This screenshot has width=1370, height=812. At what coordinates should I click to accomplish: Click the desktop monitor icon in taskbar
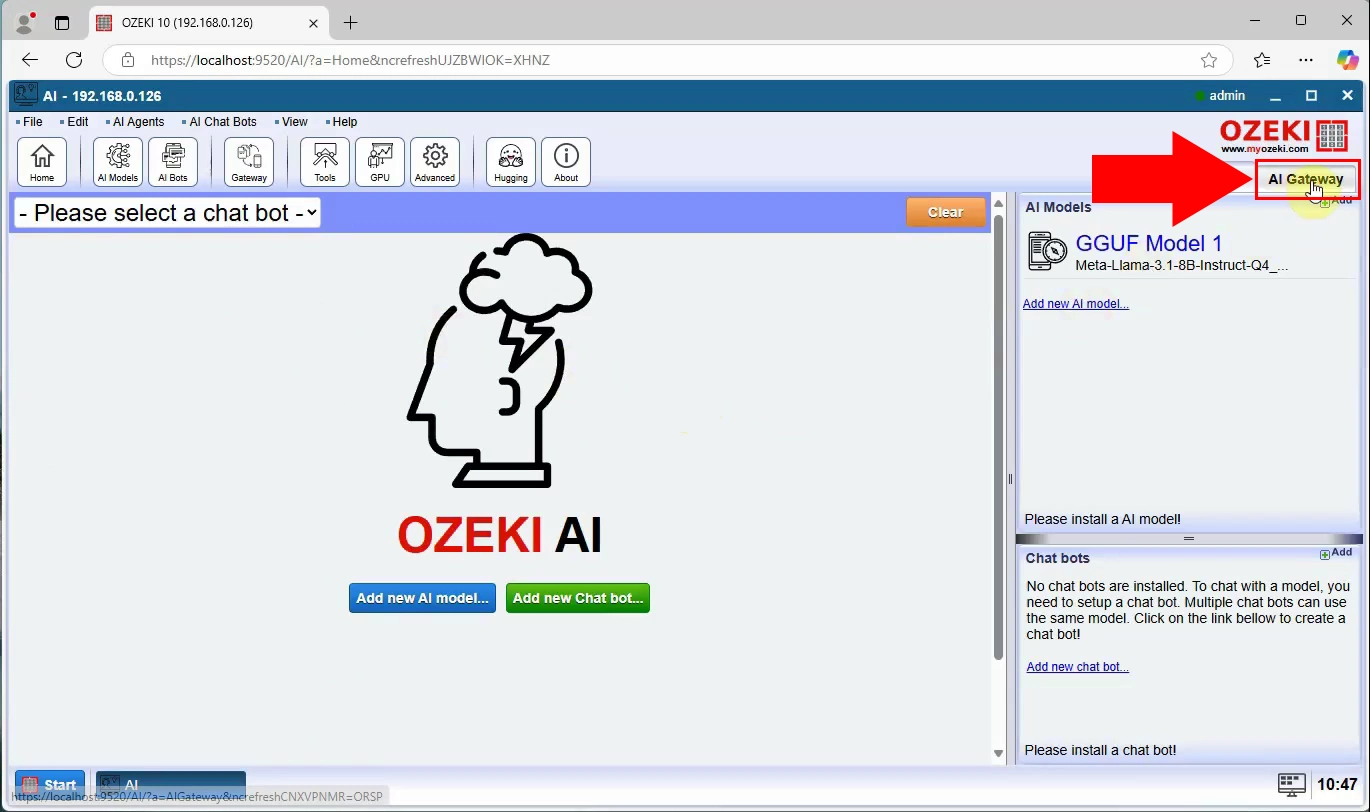point(1292,784)
